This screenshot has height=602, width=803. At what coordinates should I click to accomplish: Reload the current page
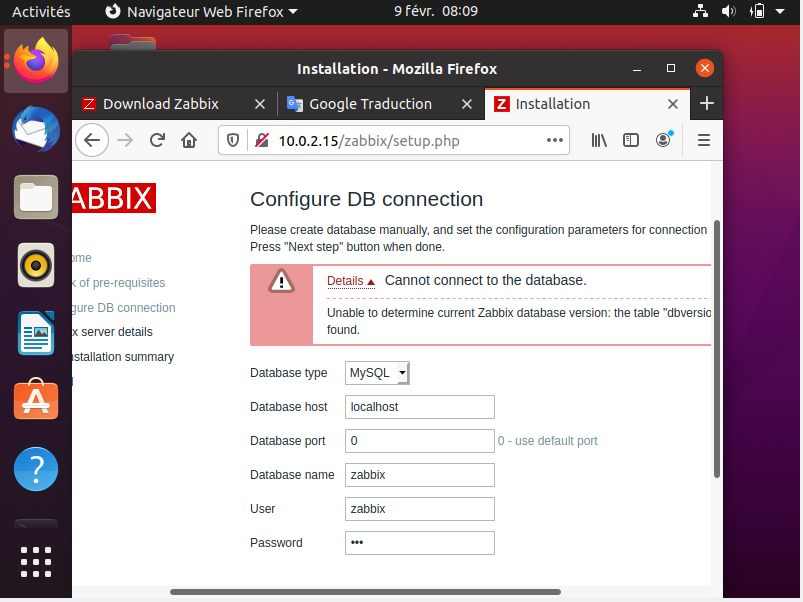click(x=157, y=140)
